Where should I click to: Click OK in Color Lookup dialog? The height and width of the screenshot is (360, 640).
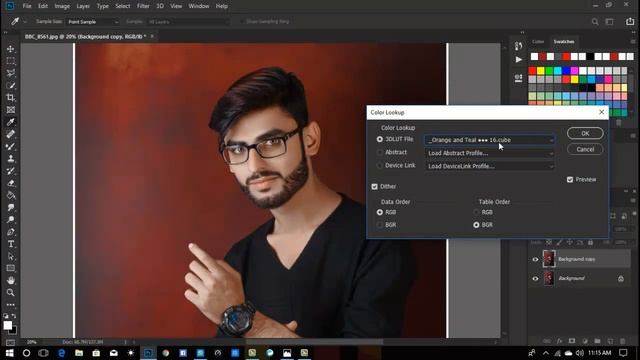point(585,133)
